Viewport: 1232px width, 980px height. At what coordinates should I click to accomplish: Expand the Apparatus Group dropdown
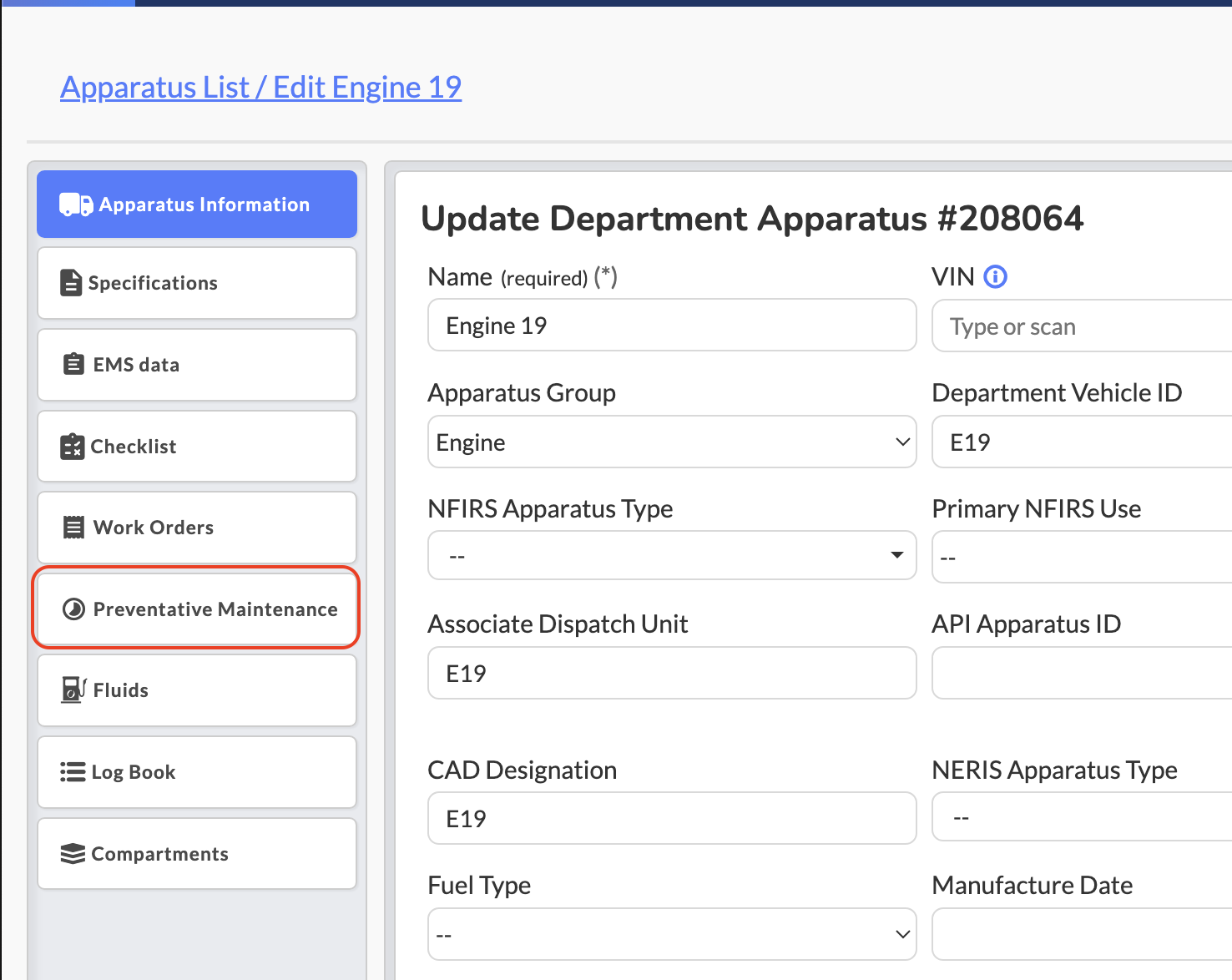tap(671, 442)
